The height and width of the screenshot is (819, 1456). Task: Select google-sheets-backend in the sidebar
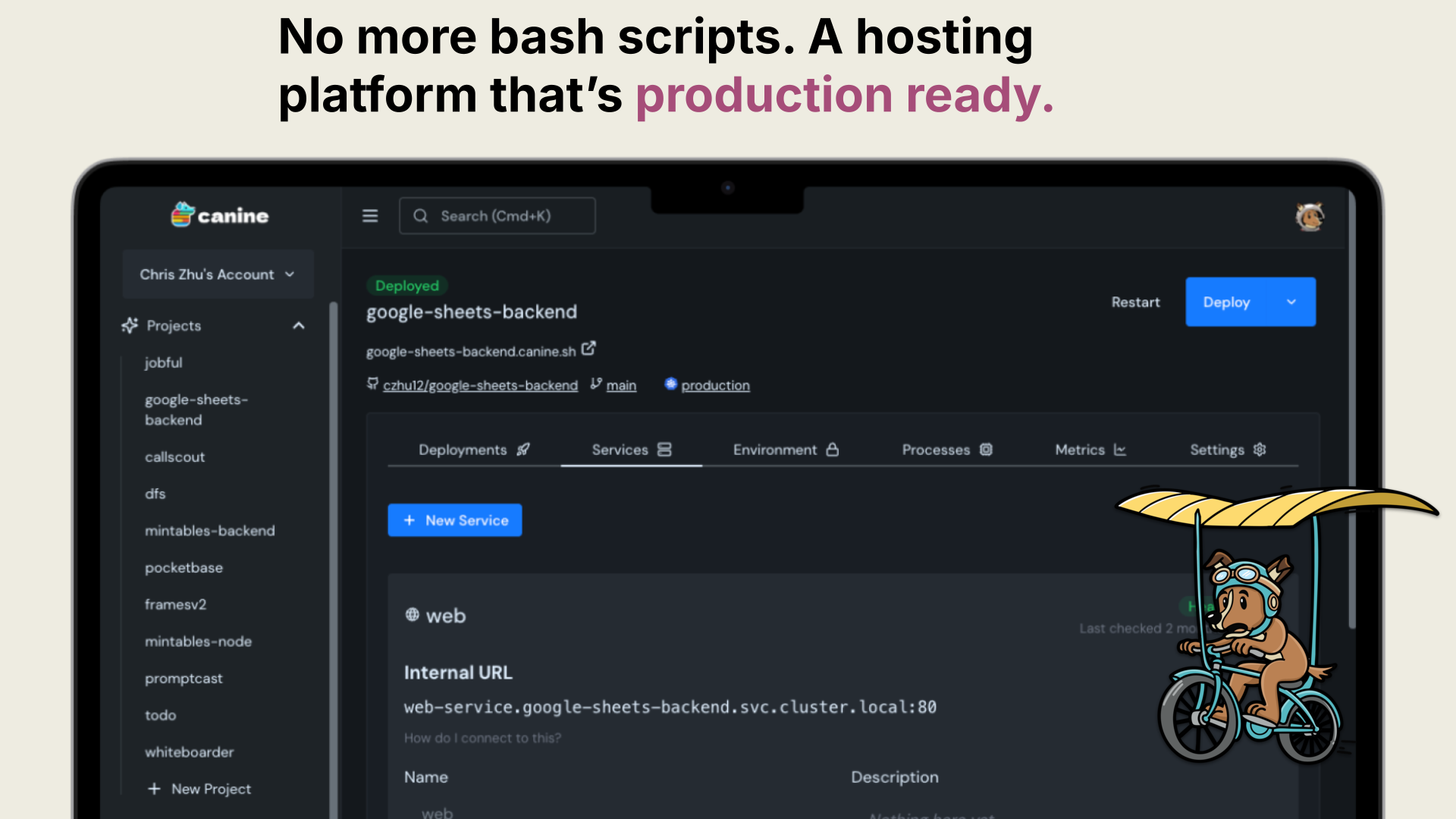pyautogui.click(x=196, y=409)
